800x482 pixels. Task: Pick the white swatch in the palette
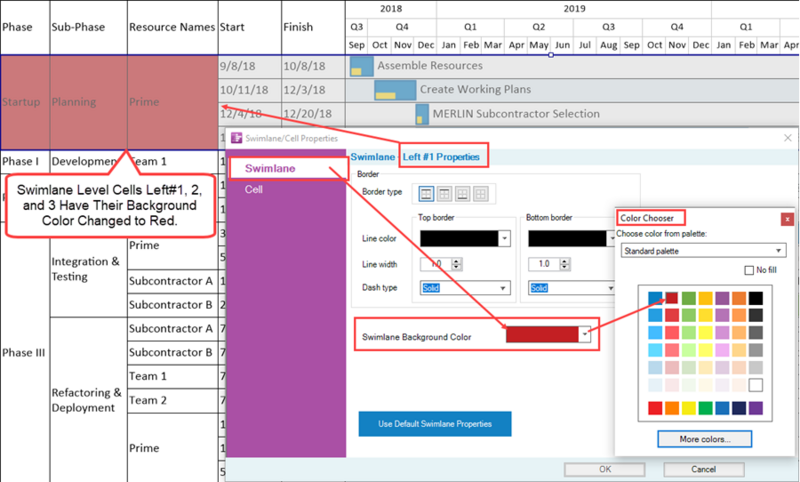(x=756, y=385)
